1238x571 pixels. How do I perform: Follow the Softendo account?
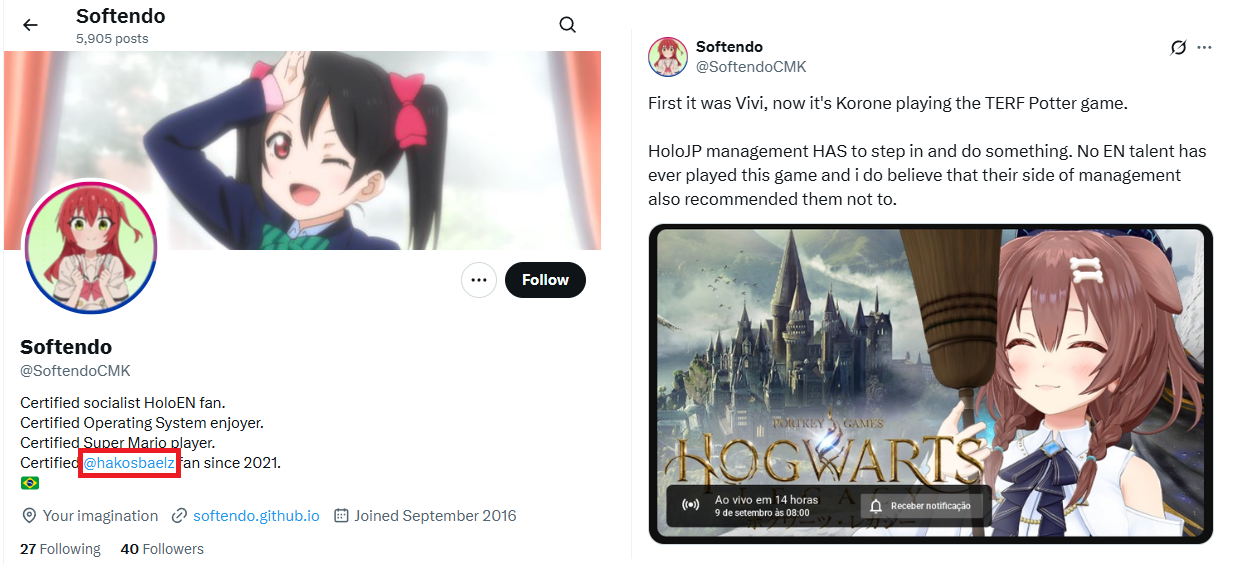(545, 280)
